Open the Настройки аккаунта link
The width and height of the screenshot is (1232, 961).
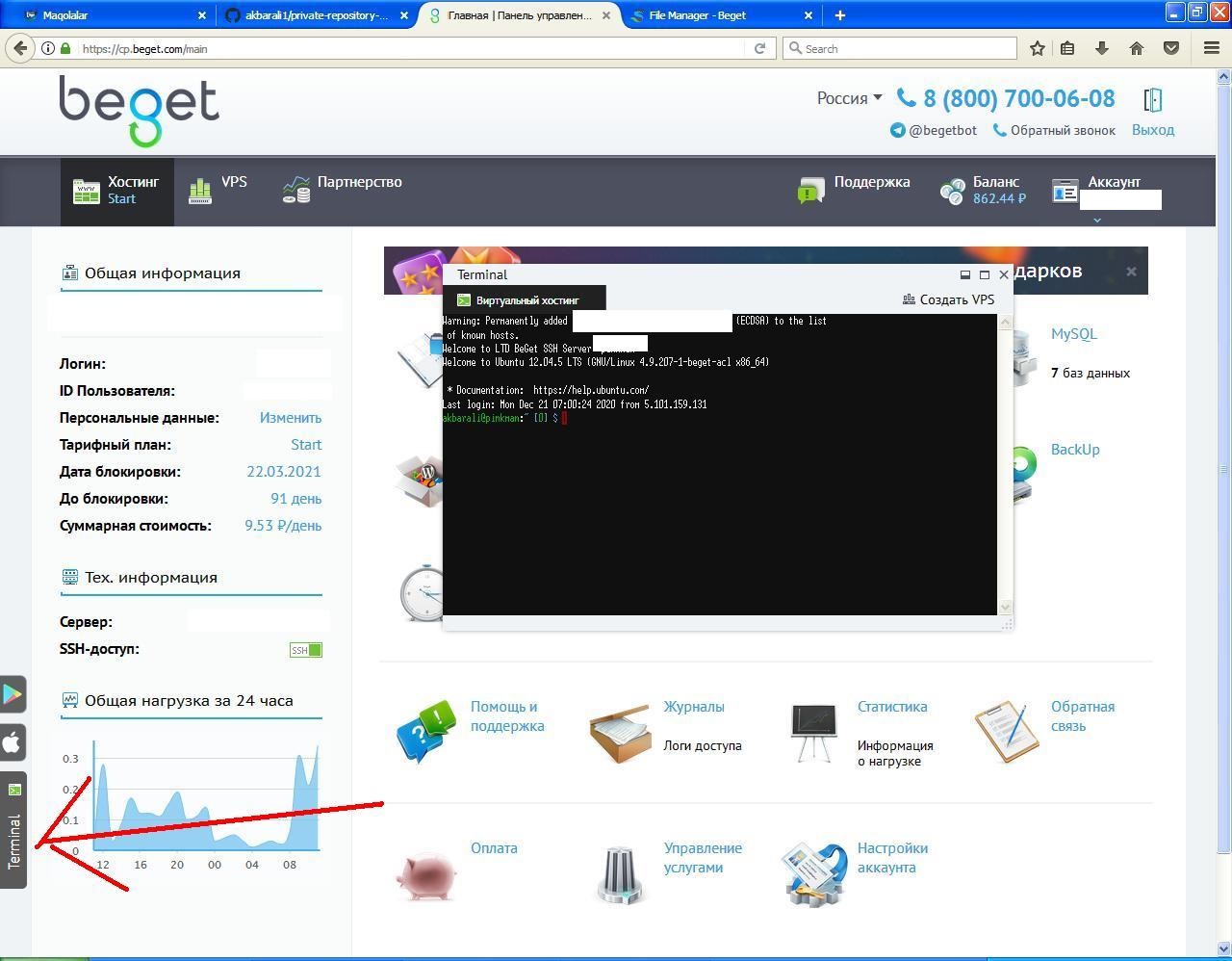pyautogui.click(x=892, y=858)
